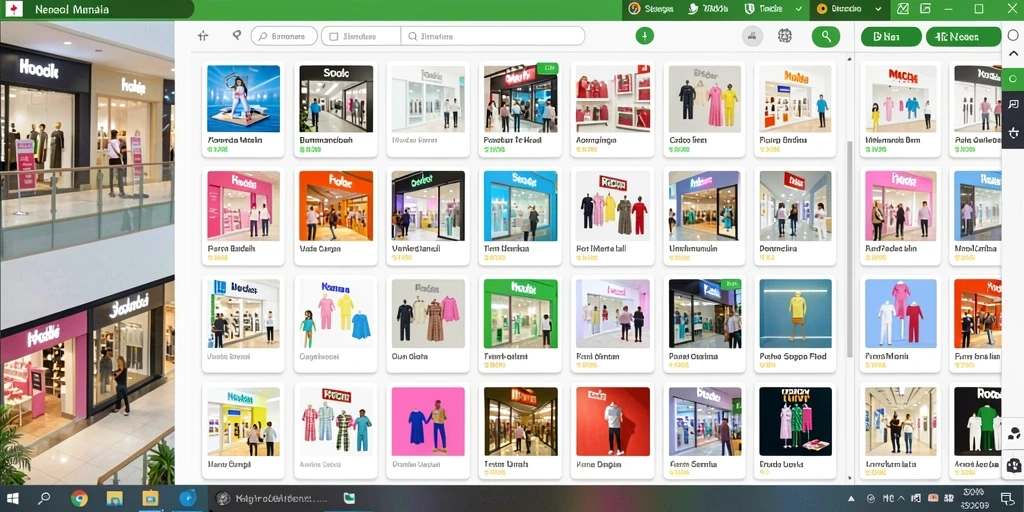
Task: Tick the checkbox inside the middle search field
Action: pyautogui.click(x=334, y=37)
